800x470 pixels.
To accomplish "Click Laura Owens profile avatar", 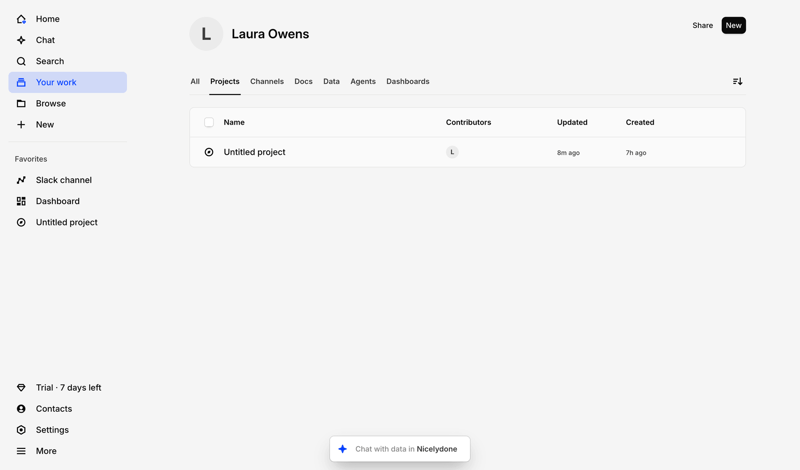I will [206, 34].
